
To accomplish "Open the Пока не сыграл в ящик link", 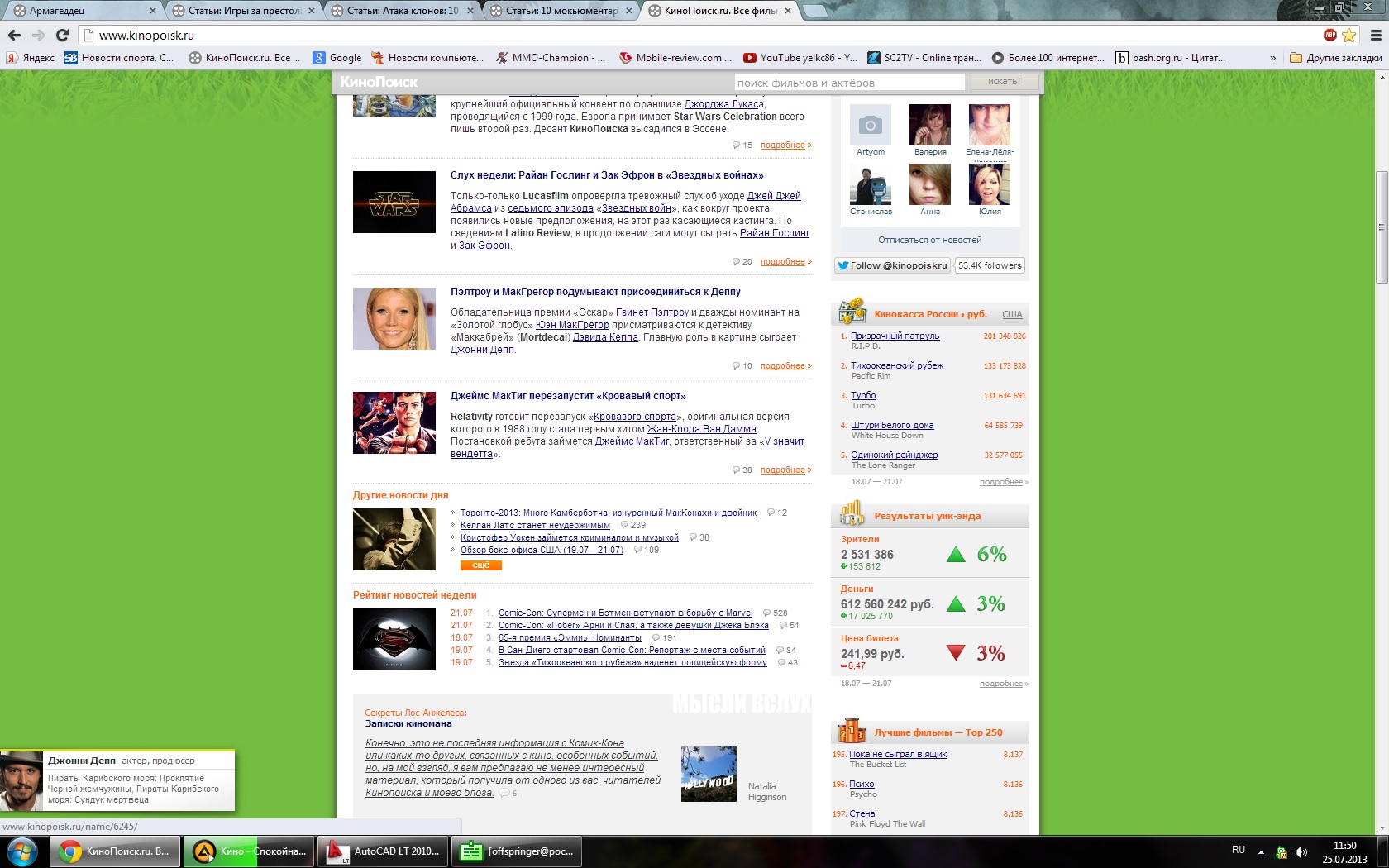I will (x=898, y=754).
